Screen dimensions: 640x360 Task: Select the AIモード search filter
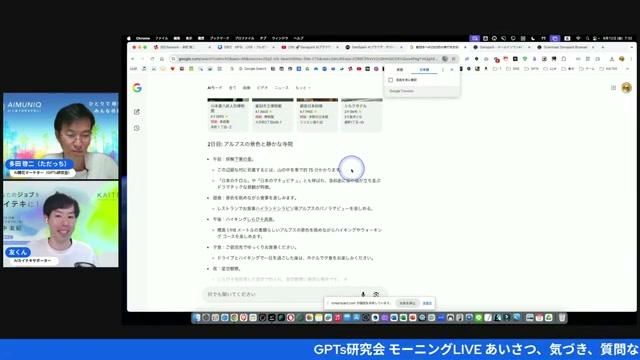point(215,88)
